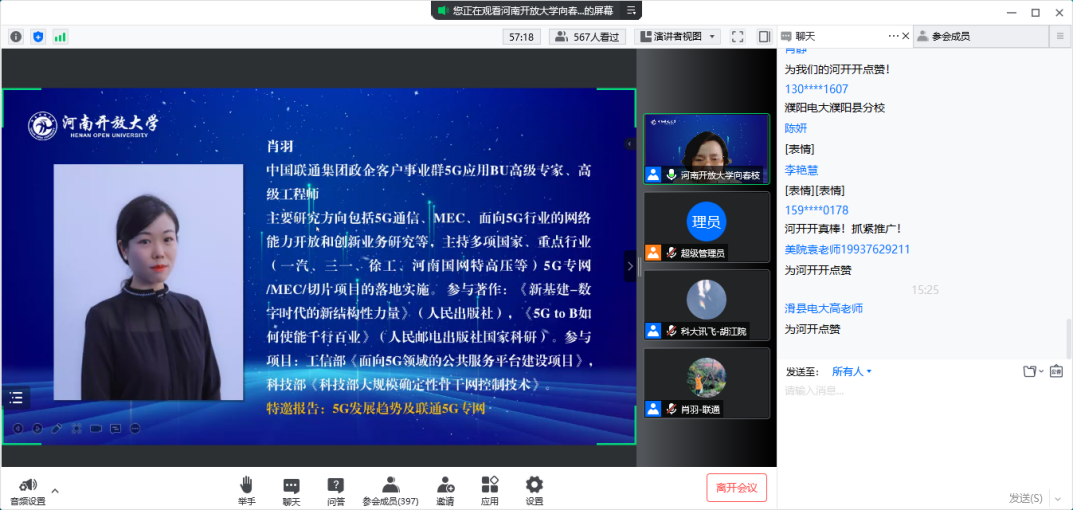Click sender name 159****0178

816,210
